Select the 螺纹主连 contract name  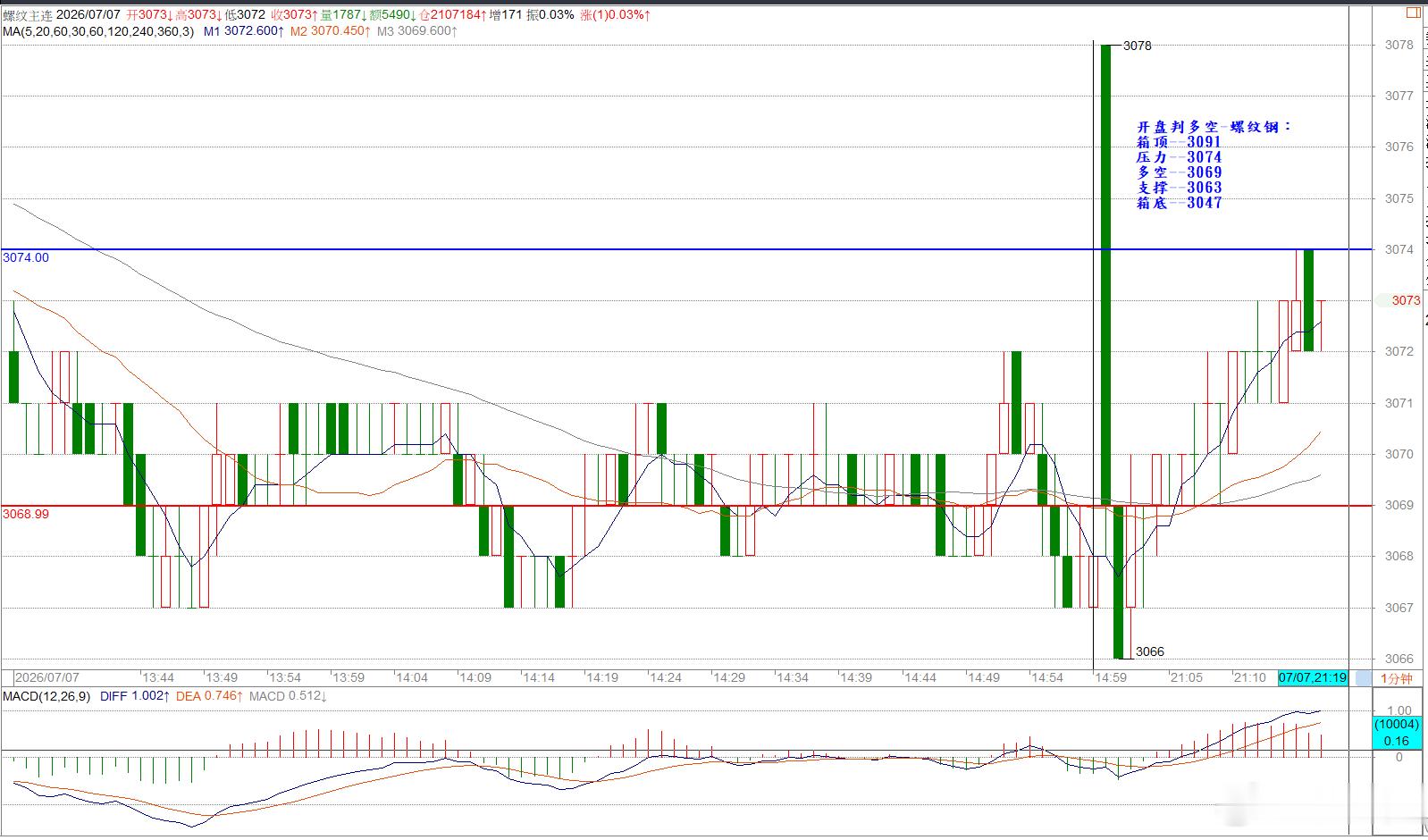(28, 15)
